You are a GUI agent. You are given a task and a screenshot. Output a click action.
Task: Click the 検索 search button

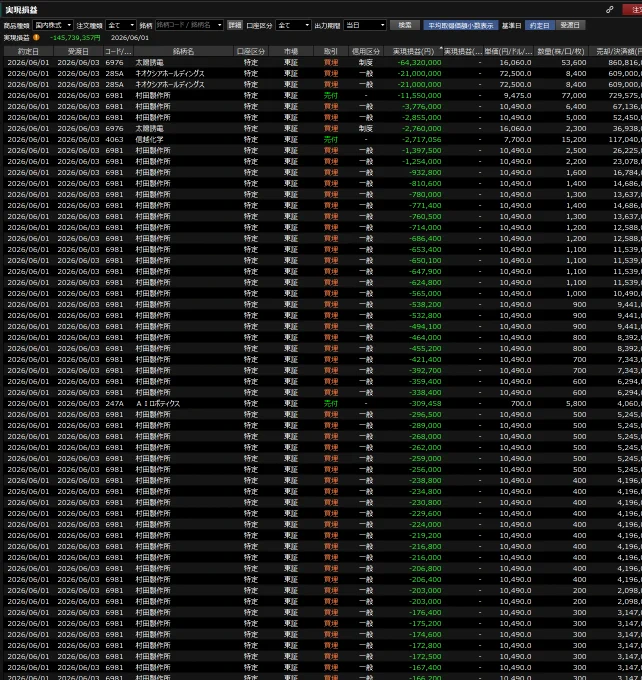click(405, 25)
